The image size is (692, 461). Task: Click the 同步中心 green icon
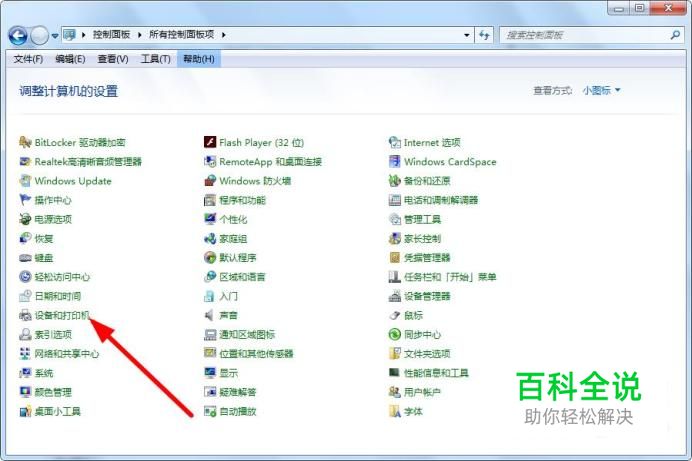pos(395,334)
